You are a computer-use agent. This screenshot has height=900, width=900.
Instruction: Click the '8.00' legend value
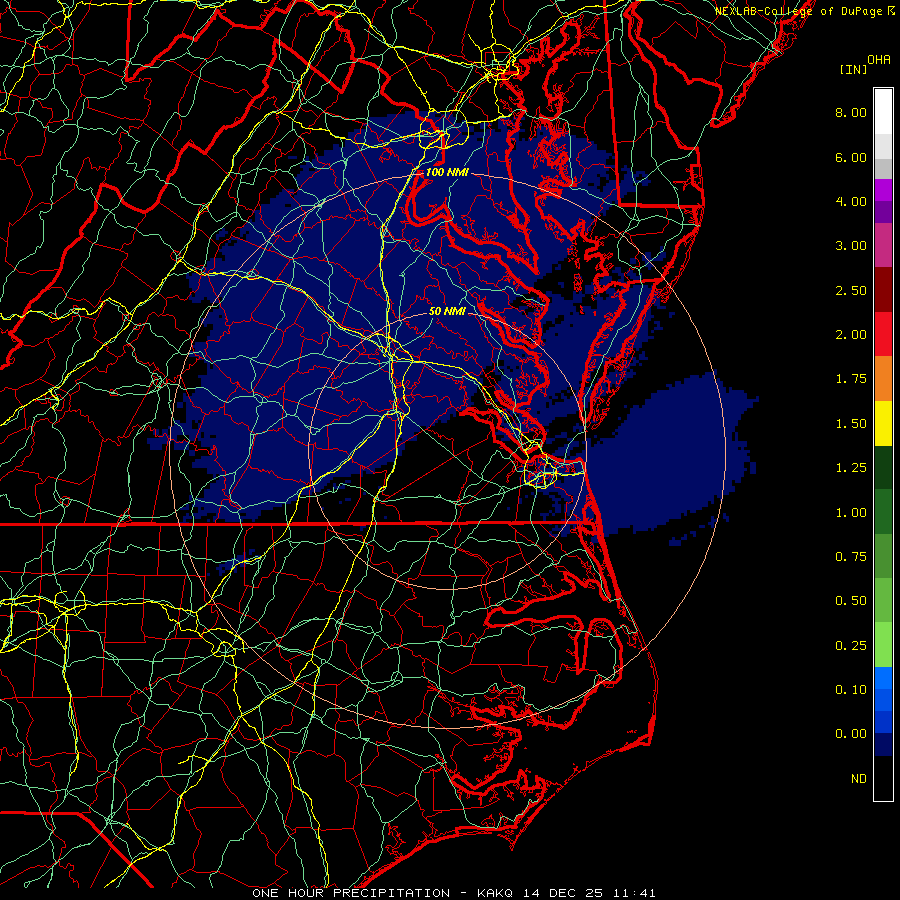(x=851, y=112)
